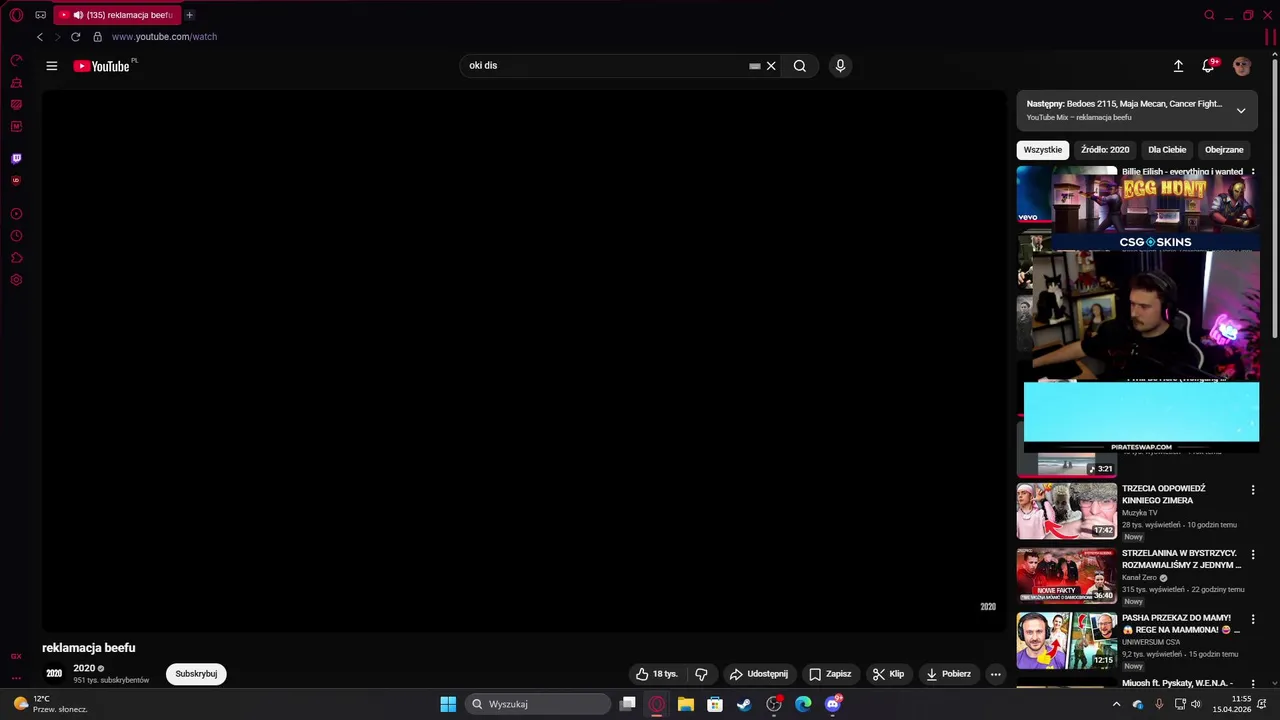Open the '2020' channel name link
Viewport: 1280px width, 720px height.
click(x=84, y=668)
